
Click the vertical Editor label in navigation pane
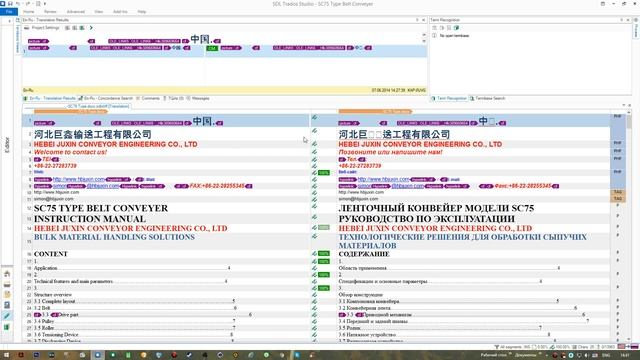tap(7, 145)
